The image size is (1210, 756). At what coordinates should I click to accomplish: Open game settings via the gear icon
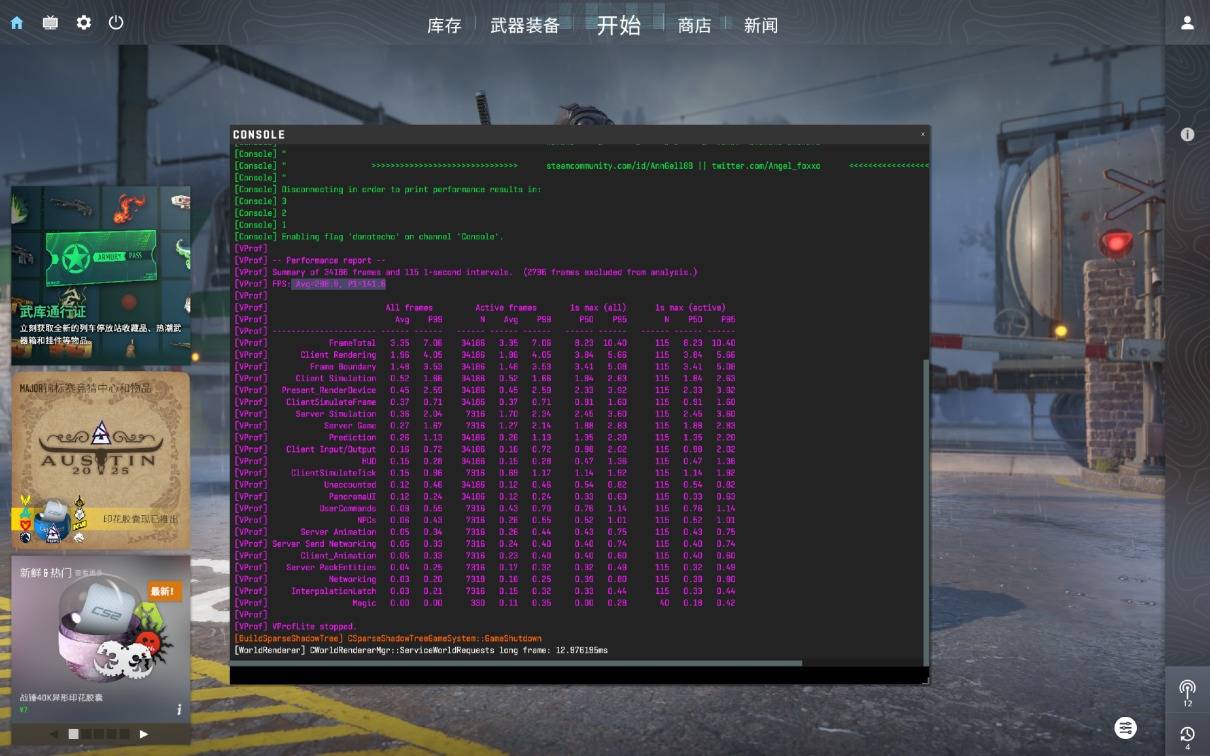pyautogui.click(x=84, y=22)
